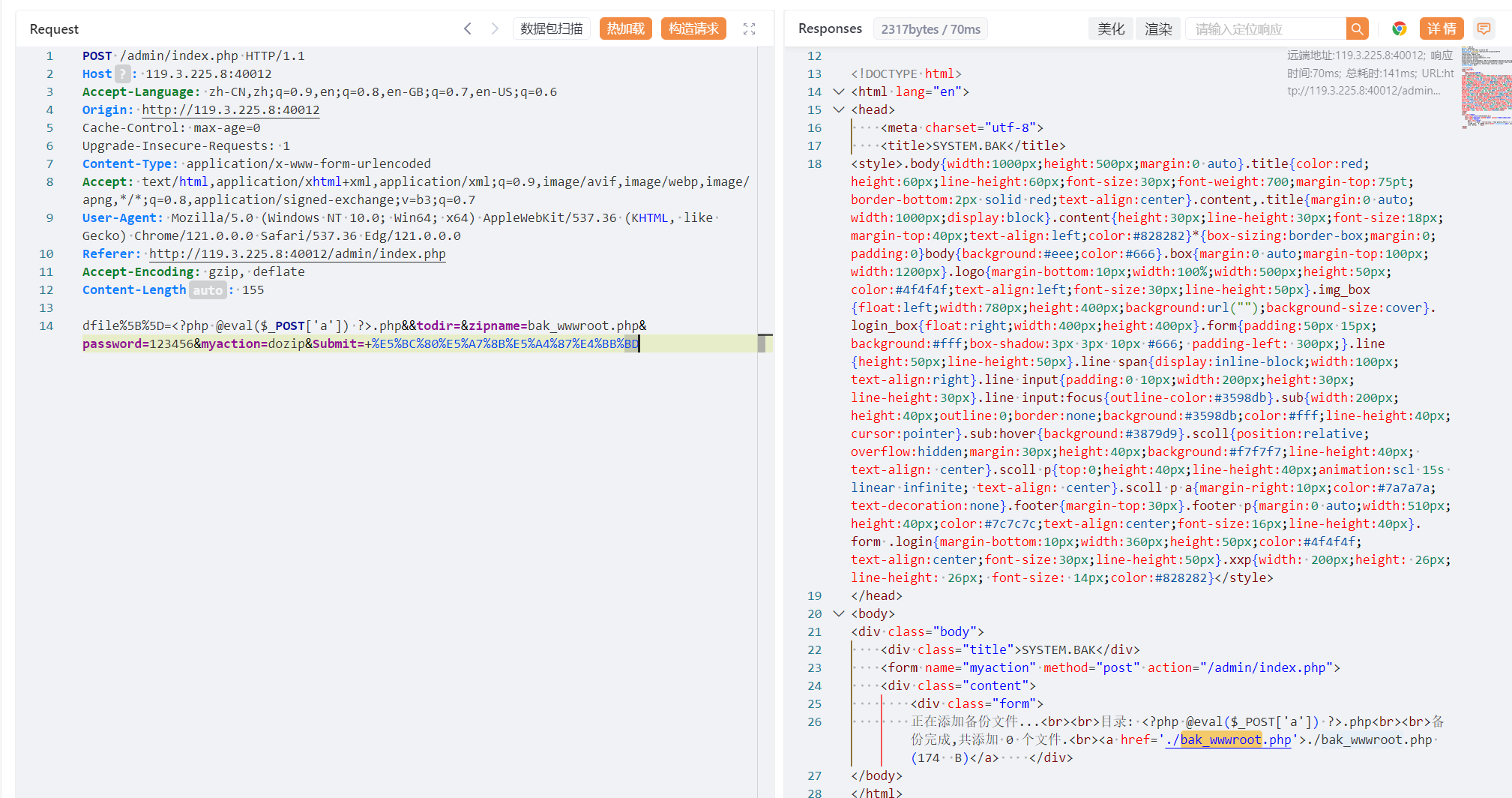Click the <!DOCTYPE html> response line

point(906,73)
